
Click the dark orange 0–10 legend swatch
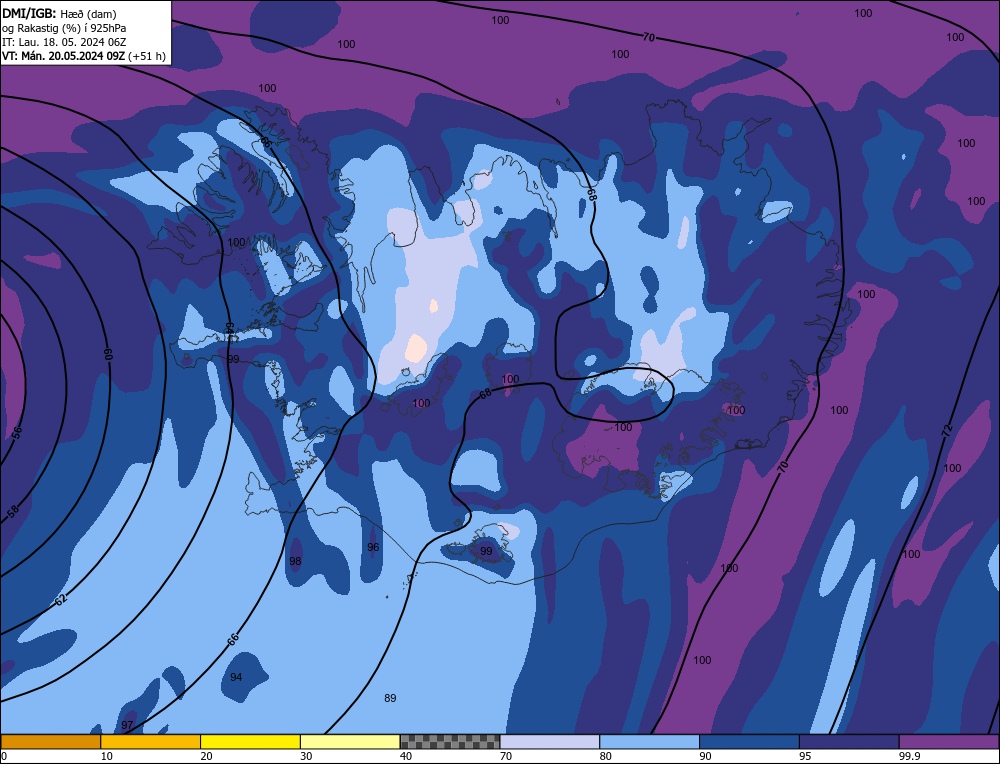(x=50, y=742)
